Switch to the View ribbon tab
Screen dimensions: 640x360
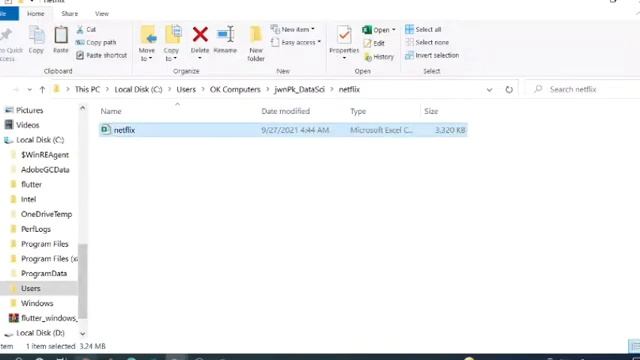click(x=102, y=13)
